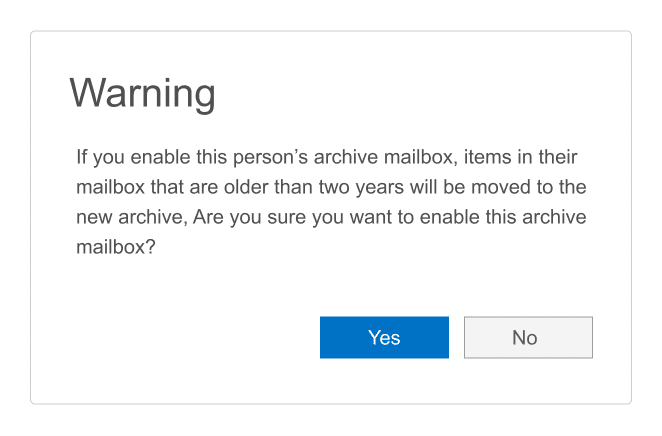Click the first line of warning text
The image size is (662, 436).
tap(327, 157)
